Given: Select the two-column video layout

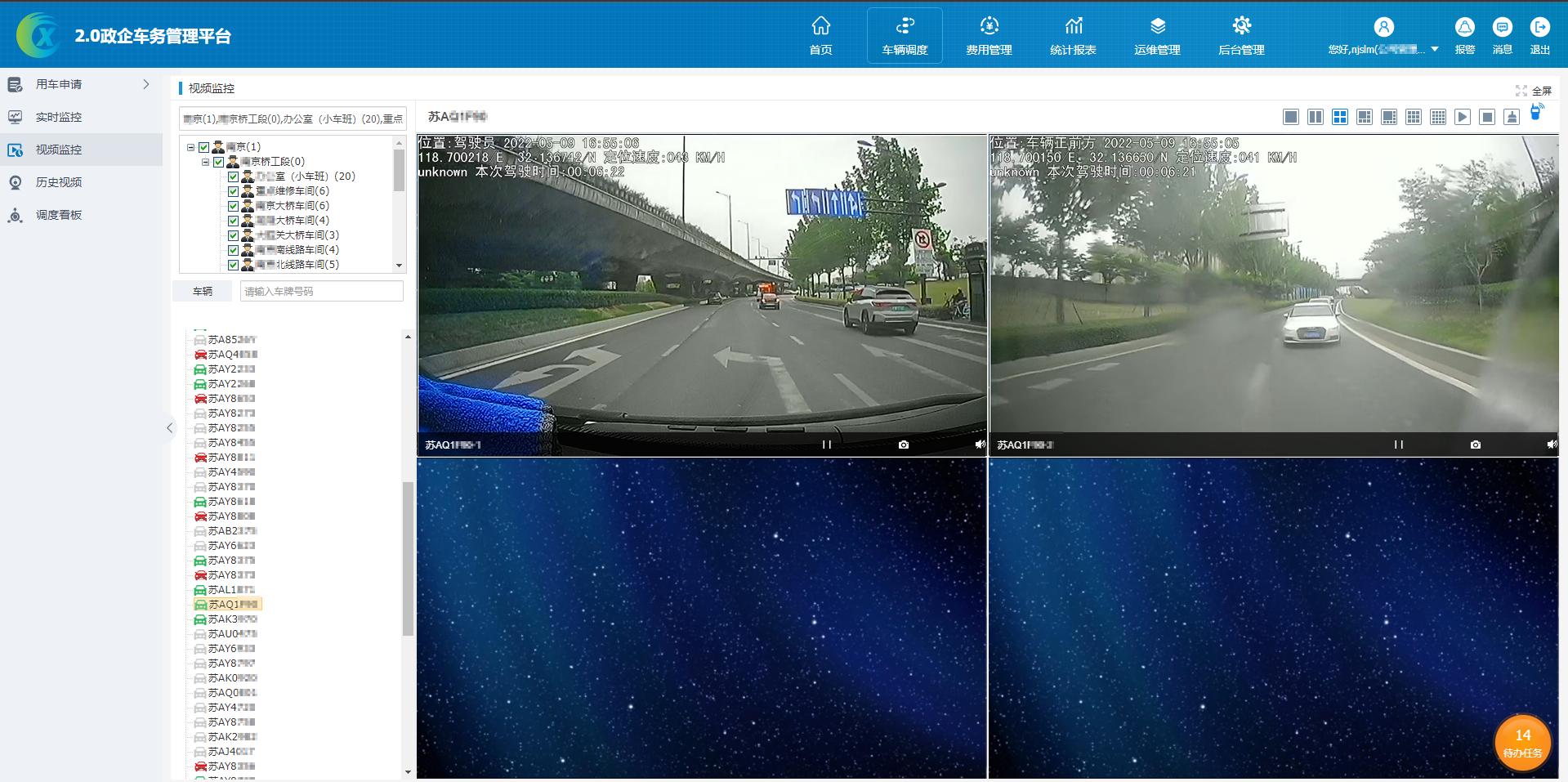Looking at the screenshot, I should (x=1316, y=117).
